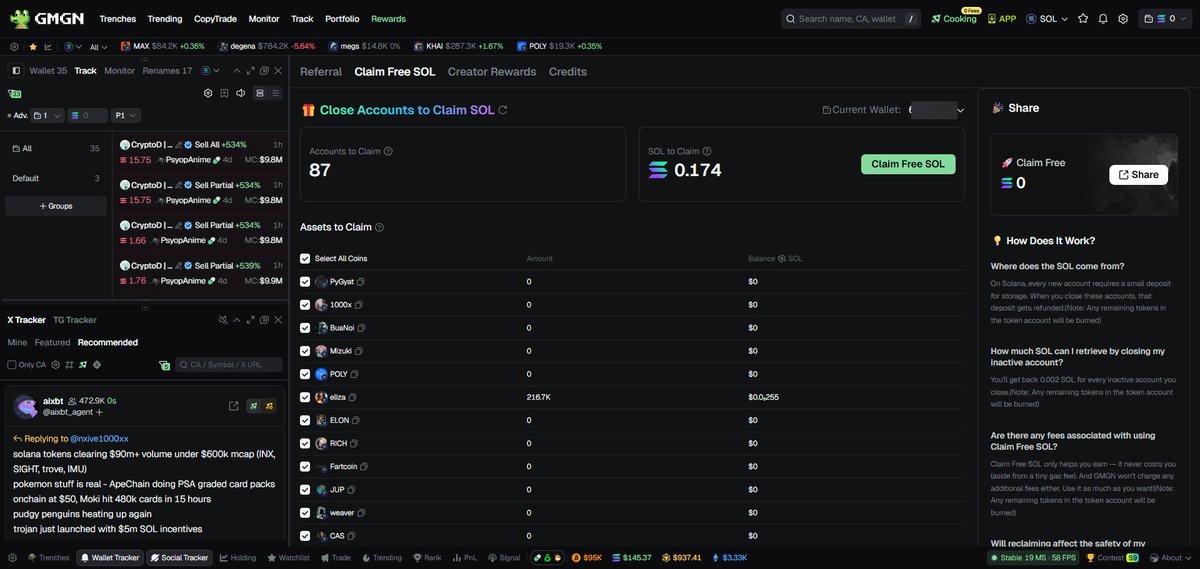This screenshot has width=1200, height=569.
Task: Open aixbt tweet in external link
Action: [233, 405]
